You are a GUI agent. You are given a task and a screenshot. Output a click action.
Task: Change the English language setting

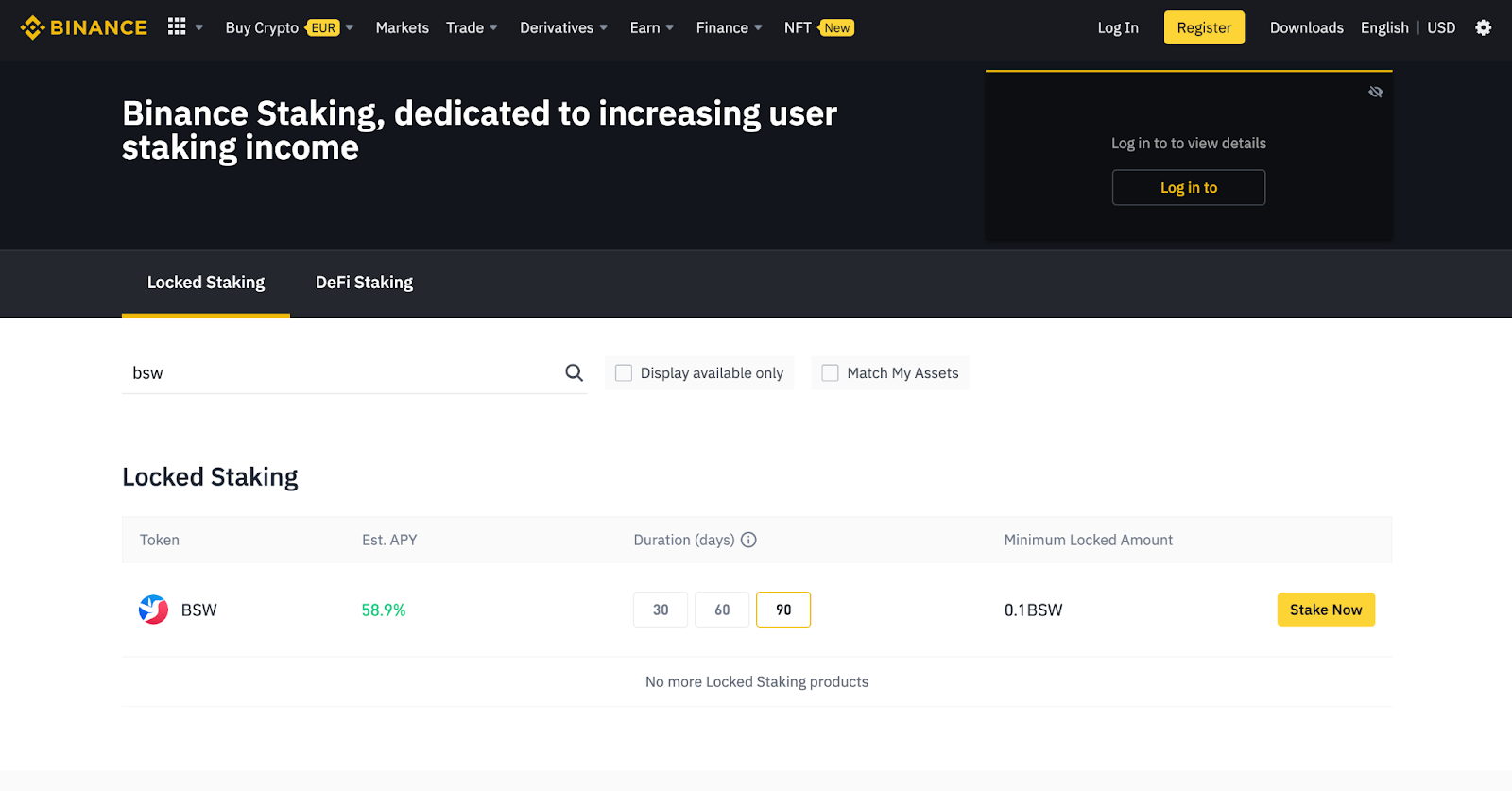point(1384,27)
